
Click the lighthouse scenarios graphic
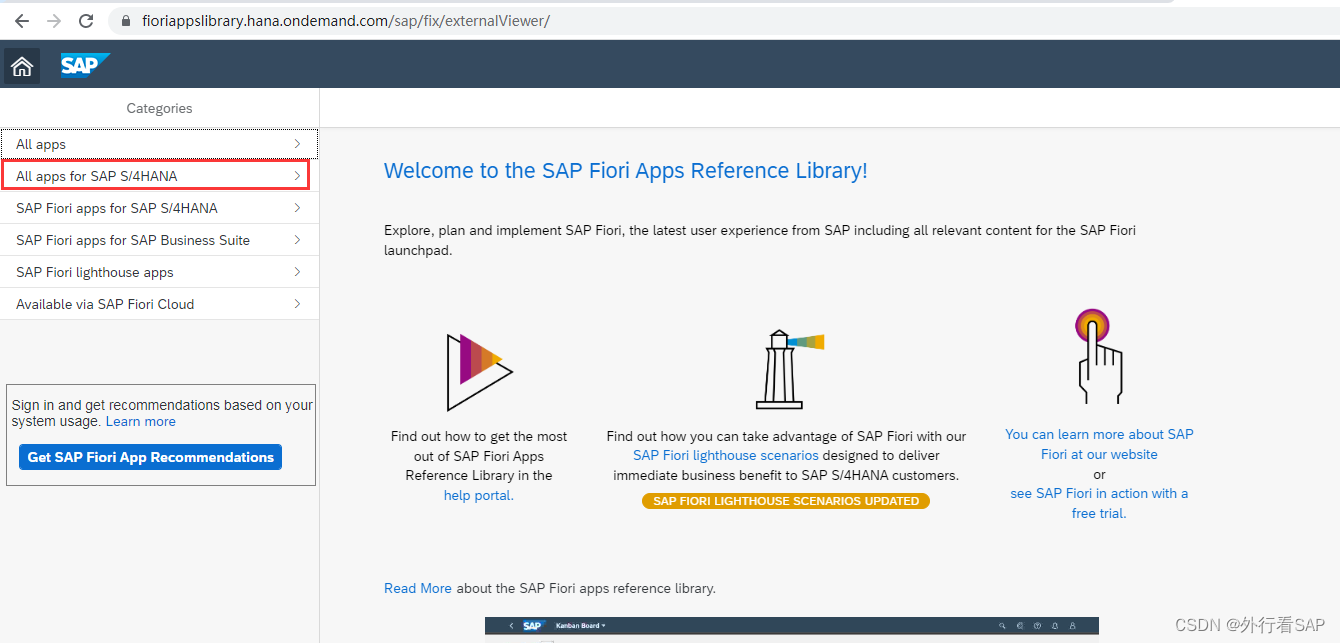[x=789, y=369]
